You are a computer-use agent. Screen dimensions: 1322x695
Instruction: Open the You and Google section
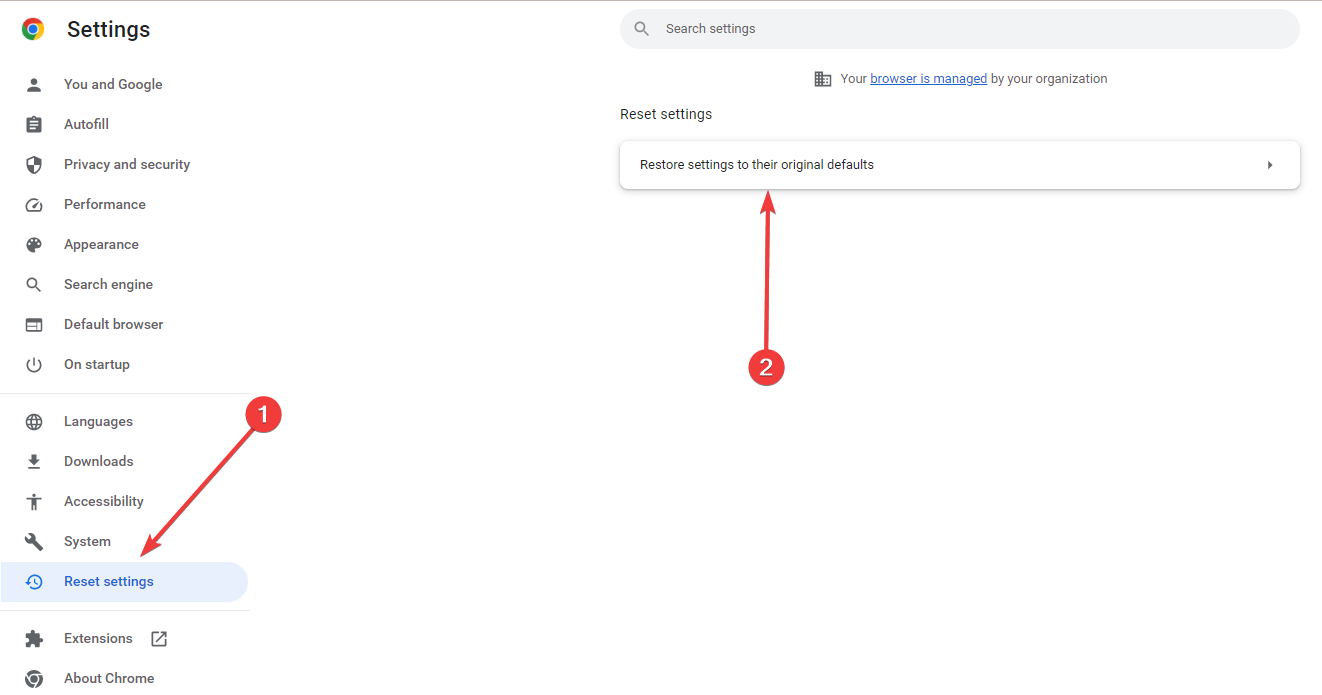click(x=113, y=84)
